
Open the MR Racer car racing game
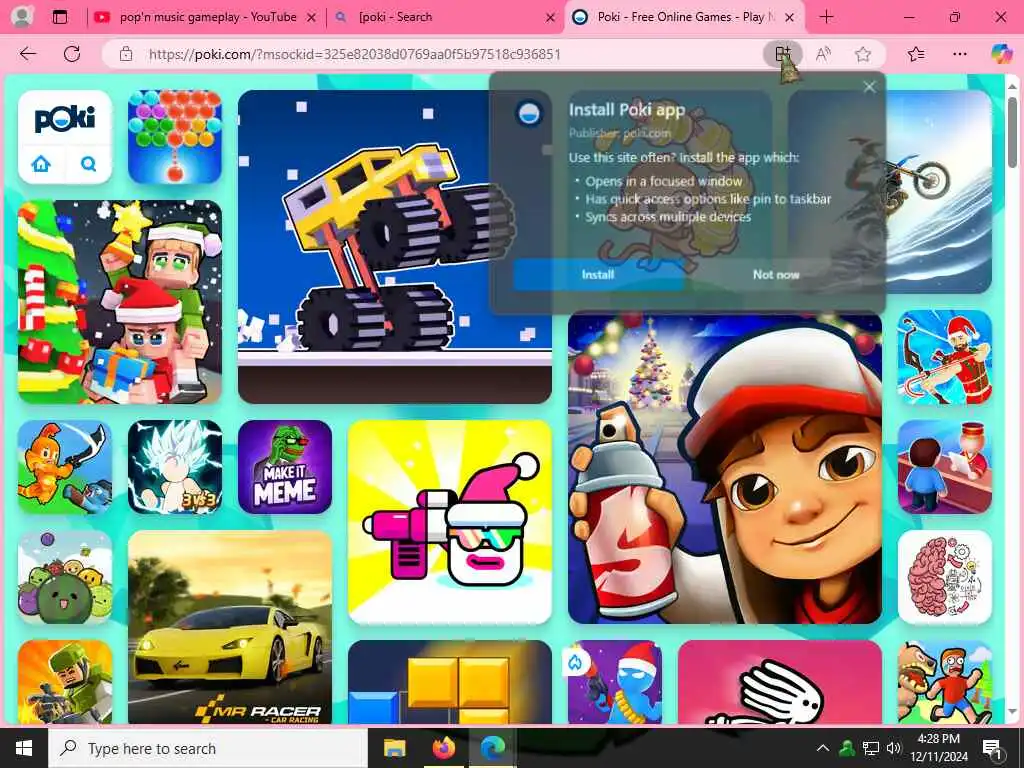230,627
